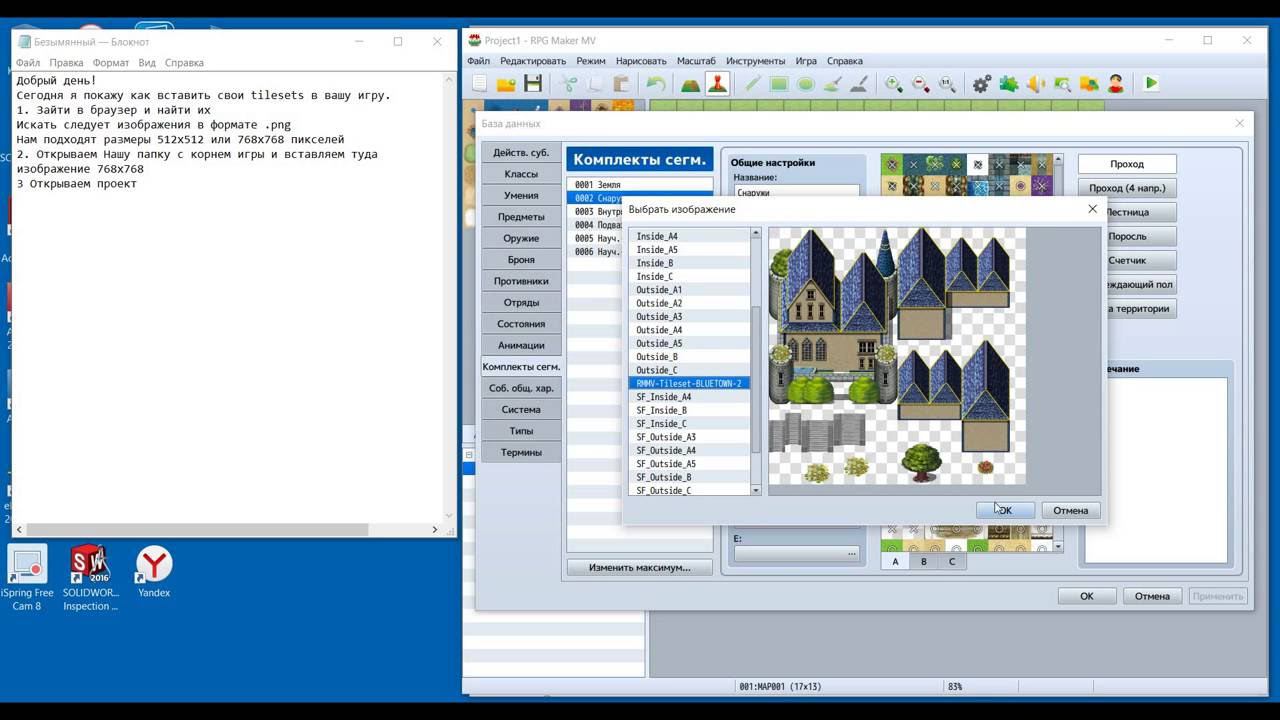Image resolution: width=1280 pixels, height=720 pixels.
Task: Click the Название input field
Action: (x=797, y=192)
